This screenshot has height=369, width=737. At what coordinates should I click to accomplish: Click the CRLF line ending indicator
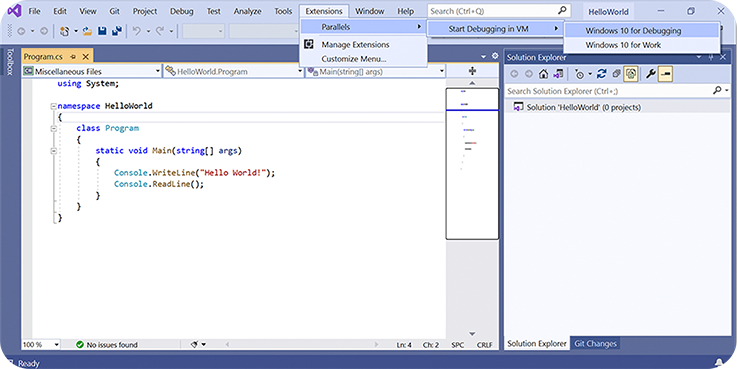point(484,345)
